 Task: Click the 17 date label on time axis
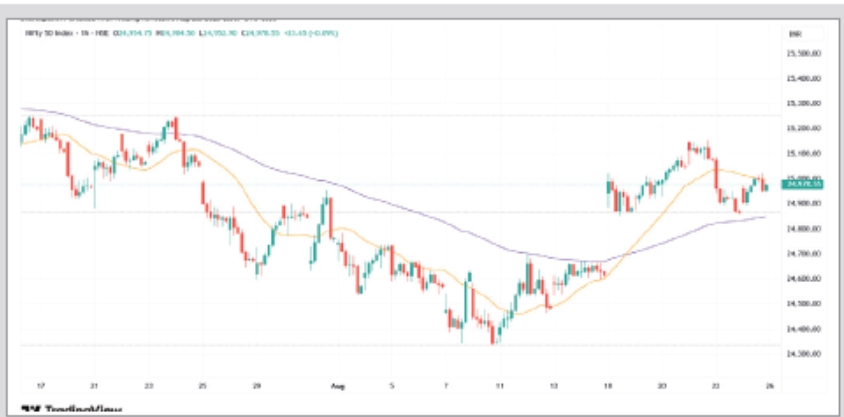coord(39,384)
